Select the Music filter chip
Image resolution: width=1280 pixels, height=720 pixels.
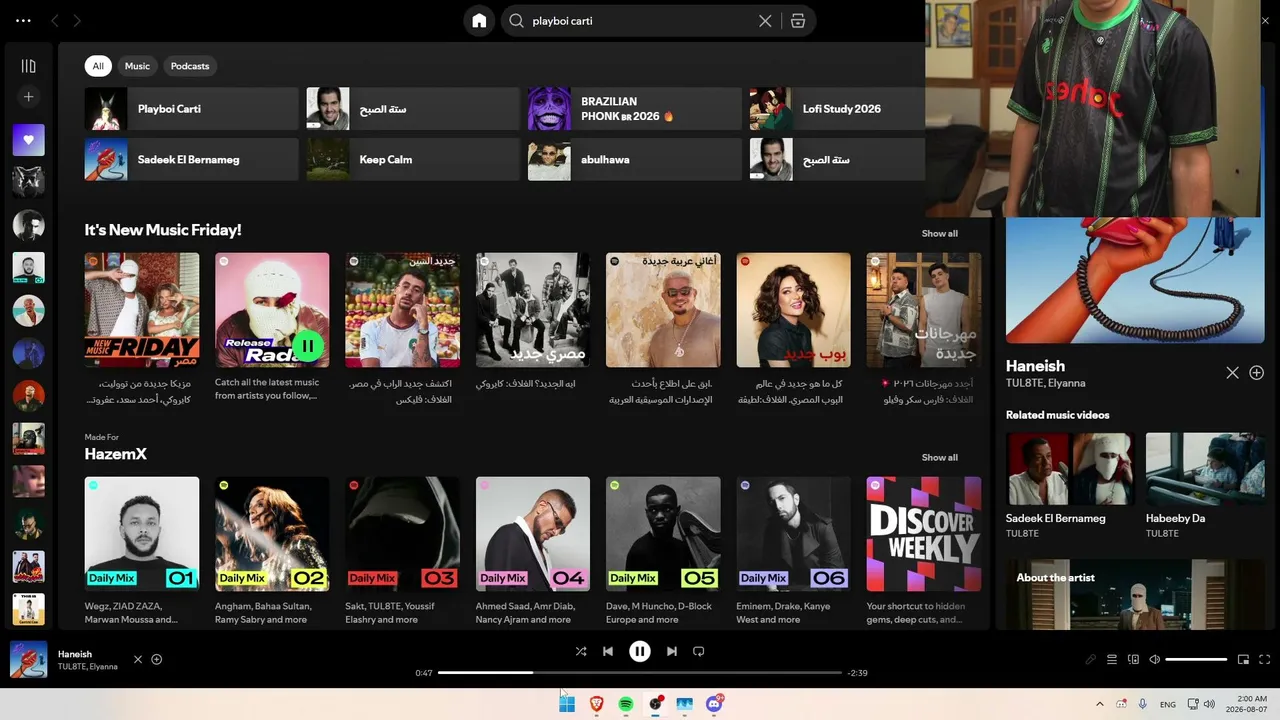[x=137, y=66]
